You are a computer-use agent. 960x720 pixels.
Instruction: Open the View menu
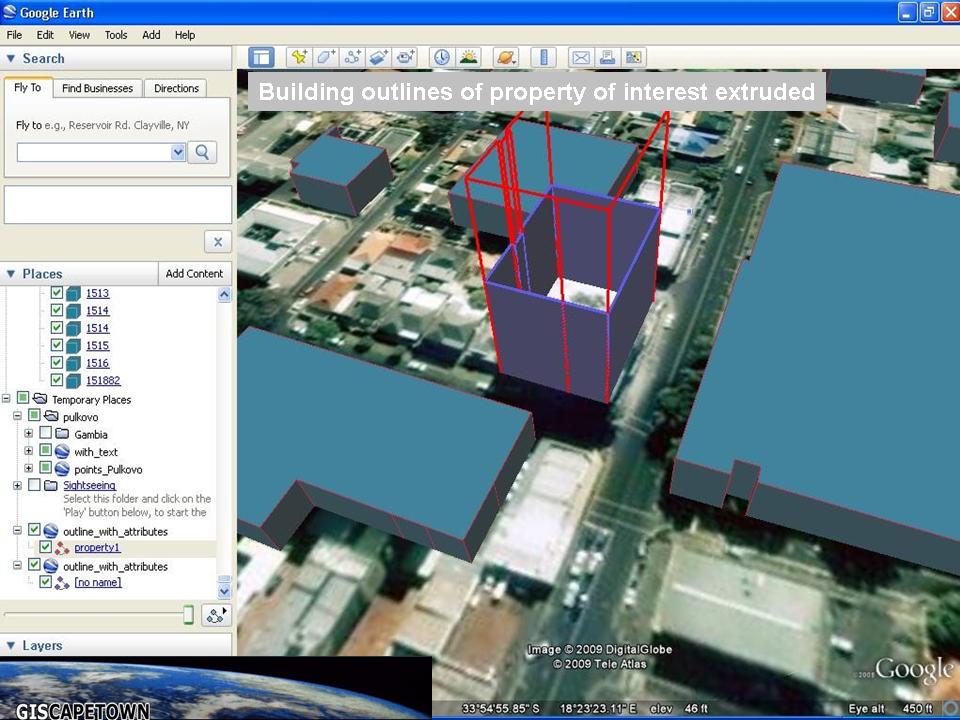(79, 35)
